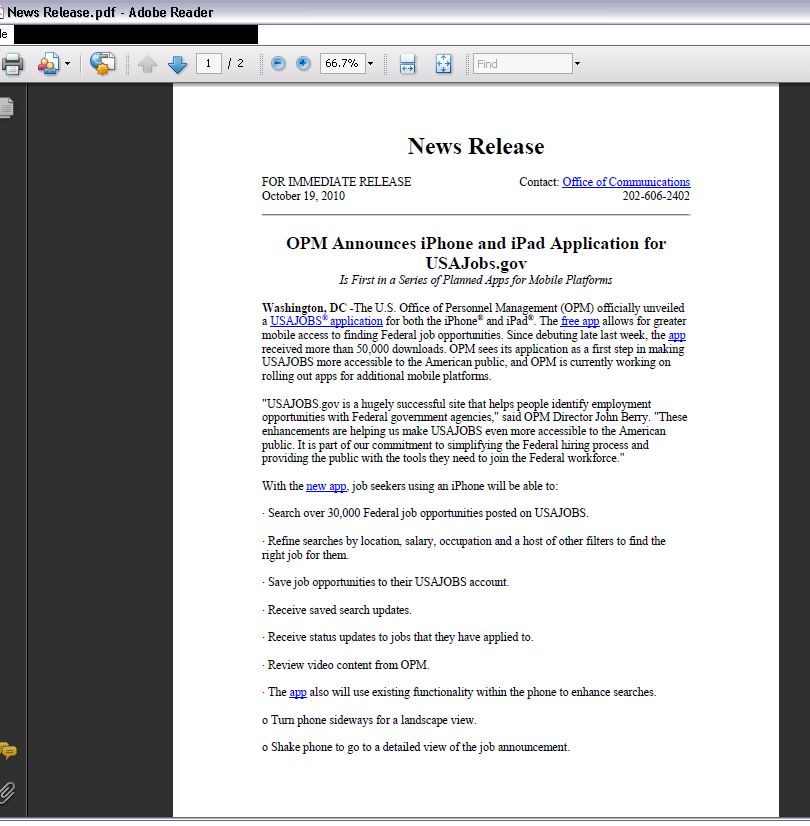Image resolution: width=810 pixels, height=826 pixels.
Task: Zoom in with the plus button
Action: [303, 64]
